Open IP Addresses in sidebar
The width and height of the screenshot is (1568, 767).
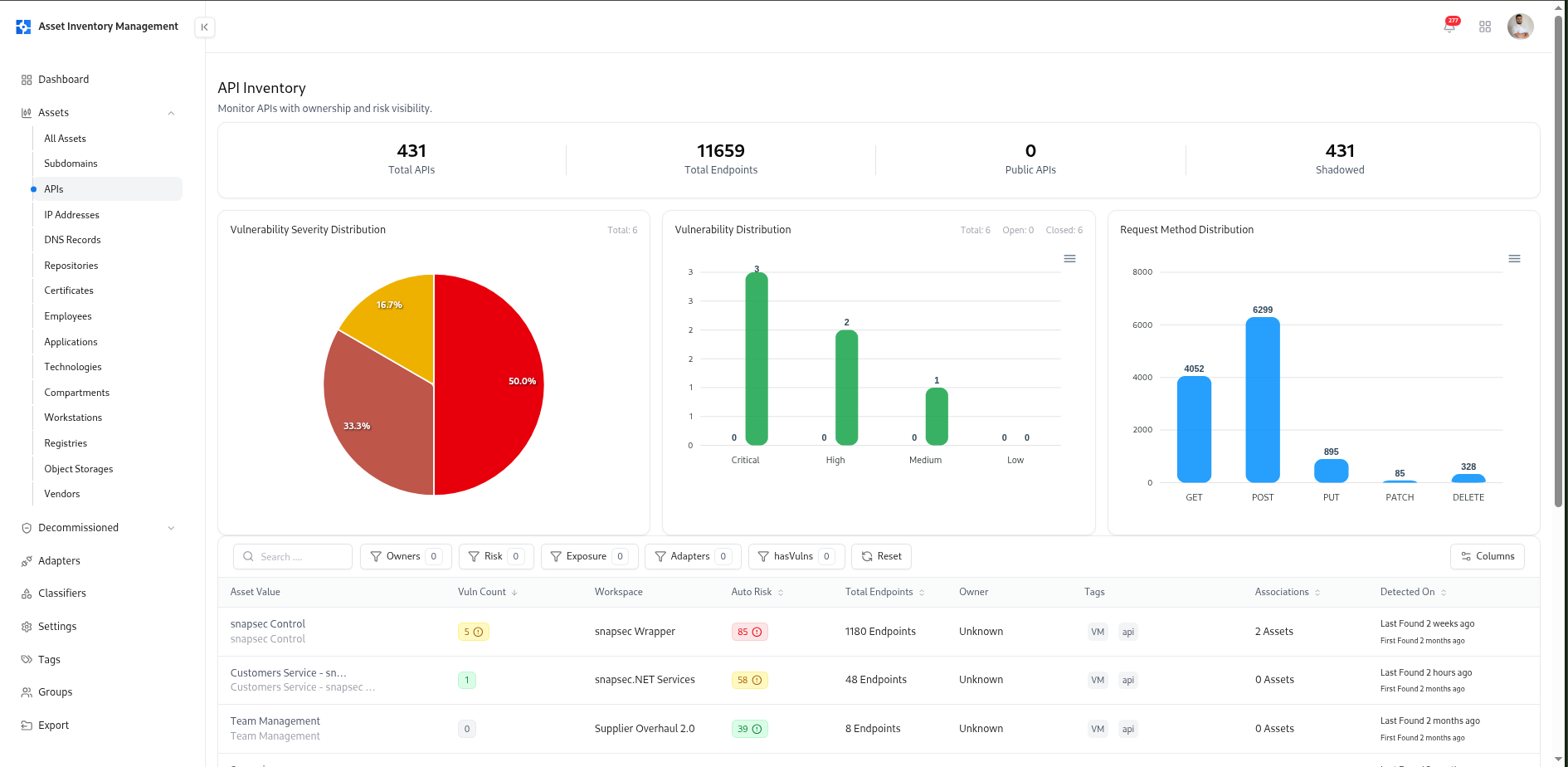71,215
